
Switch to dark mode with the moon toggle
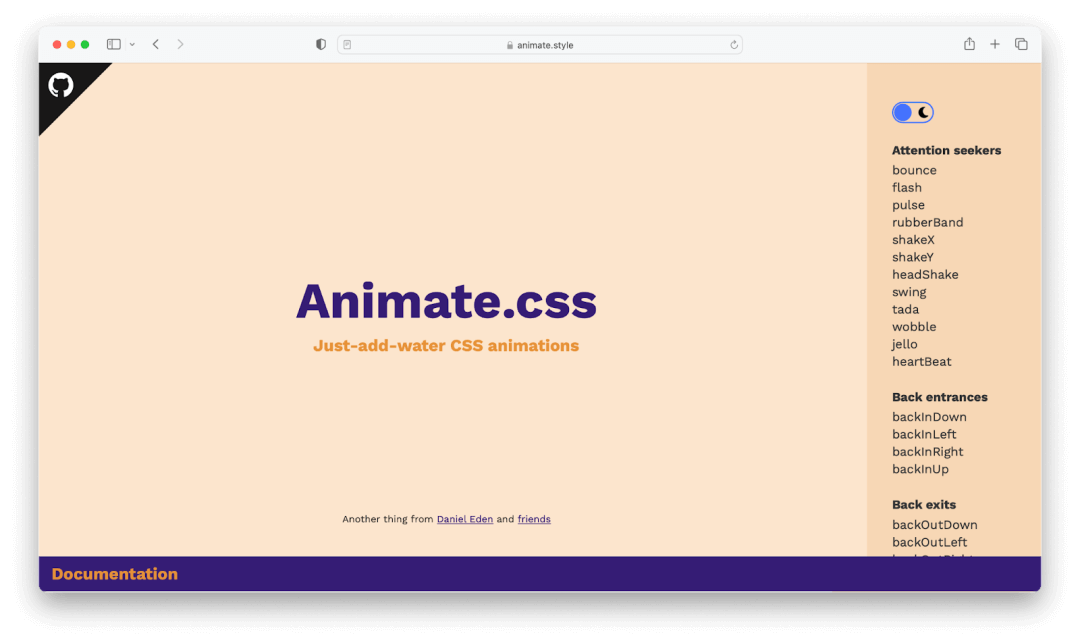coord(911,112)
